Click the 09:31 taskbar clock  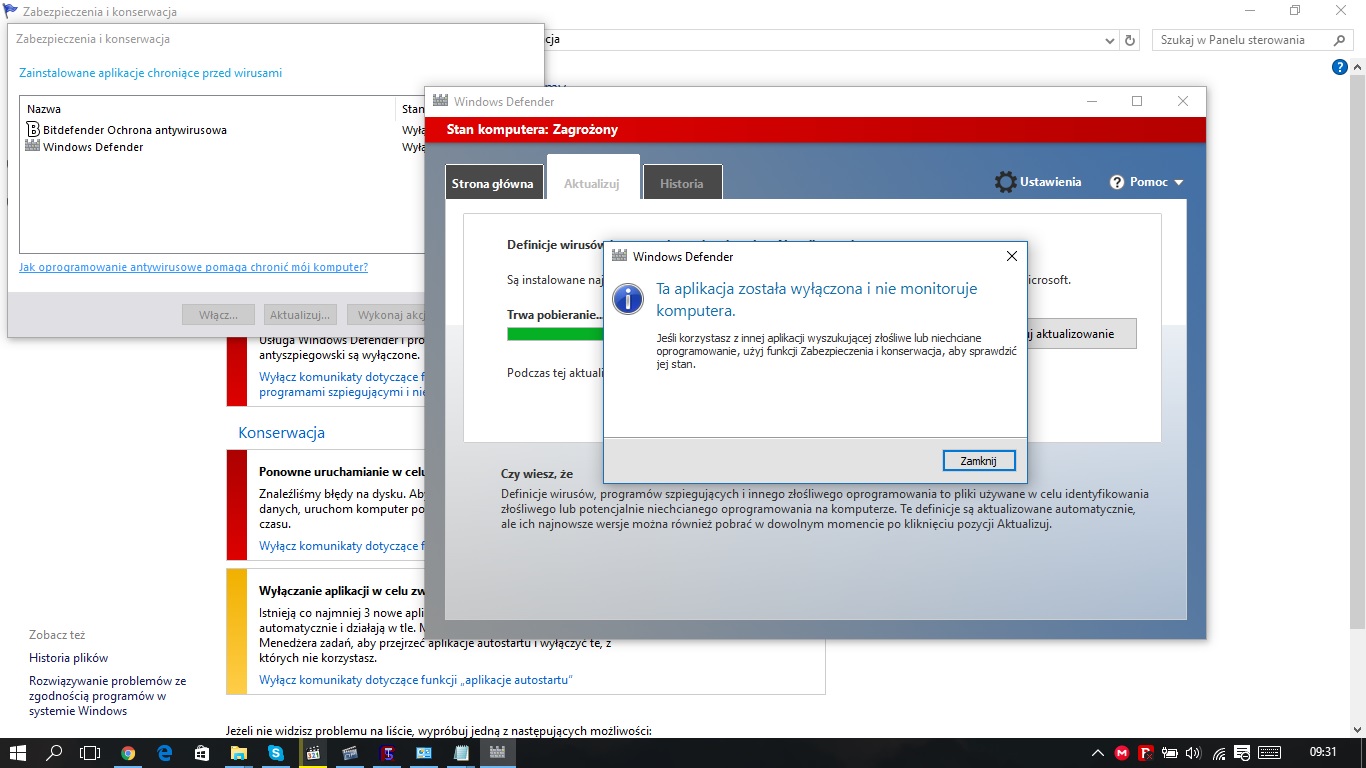click(x=1322, y=753)
